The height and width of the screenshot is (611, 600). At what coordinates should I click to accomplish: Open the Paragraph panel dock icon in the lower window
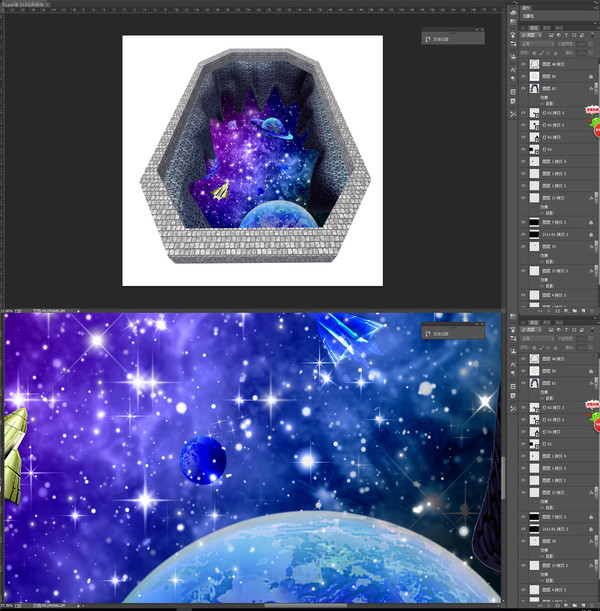pos(513,373)
